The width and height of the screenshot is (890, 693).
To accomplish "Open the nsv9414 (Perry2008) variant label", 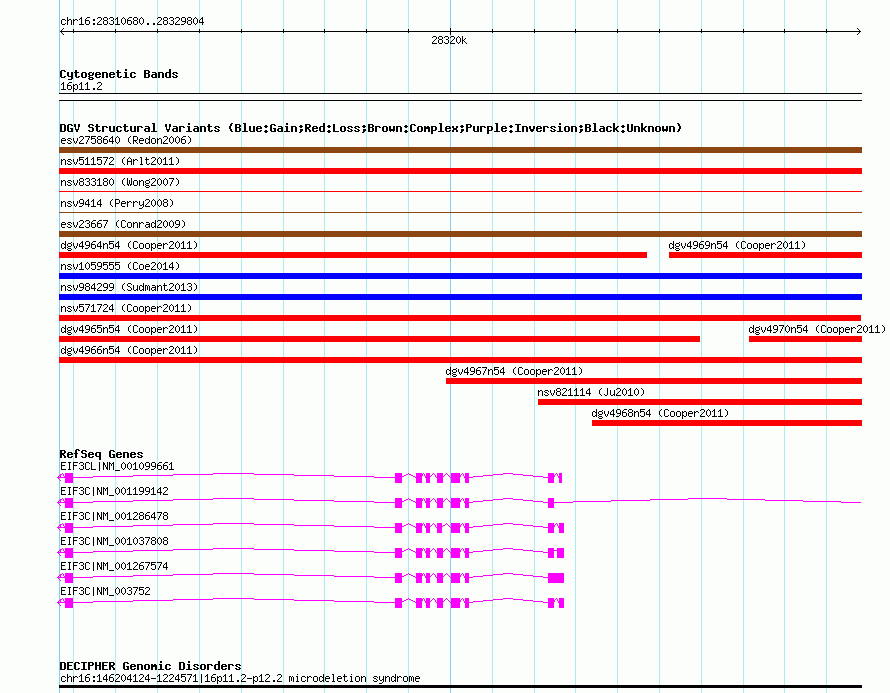I will tap(117, 203).
